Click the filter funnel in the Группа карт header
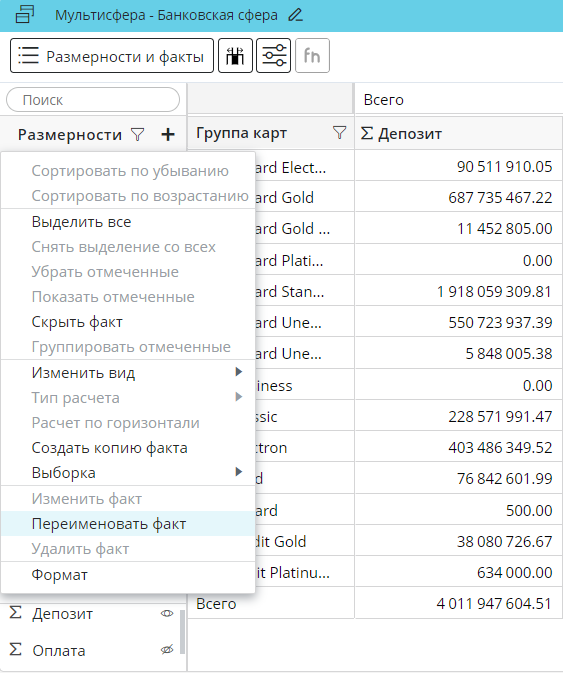Viewport: 563px width, 673px height. (339, 133)
